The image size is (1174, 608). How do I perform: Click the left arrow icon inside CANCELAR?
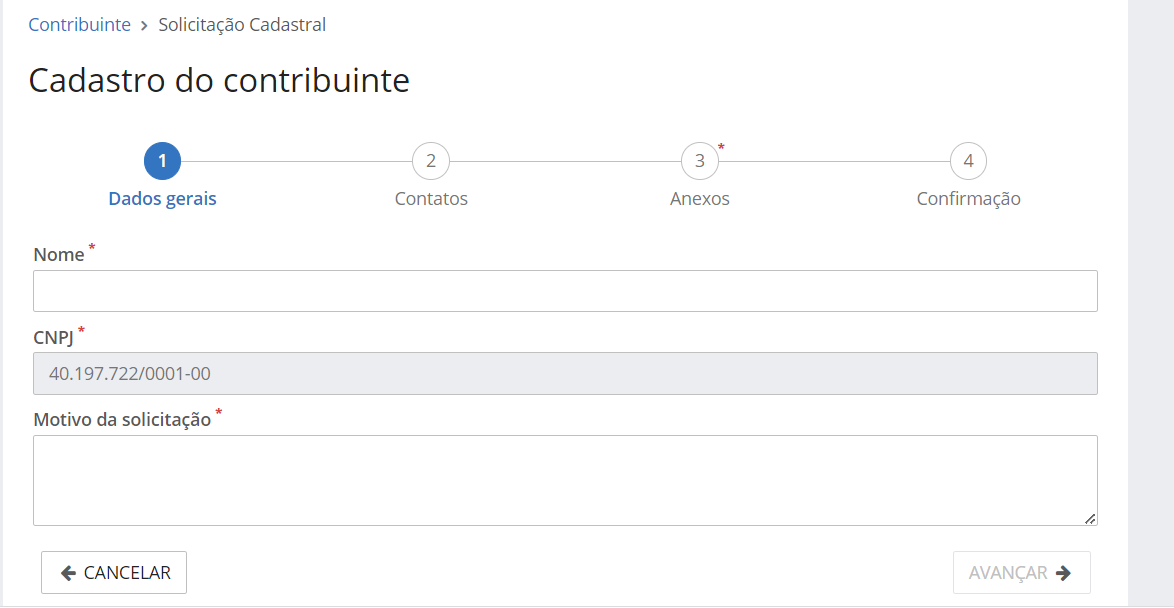click(x=68, y=571)
